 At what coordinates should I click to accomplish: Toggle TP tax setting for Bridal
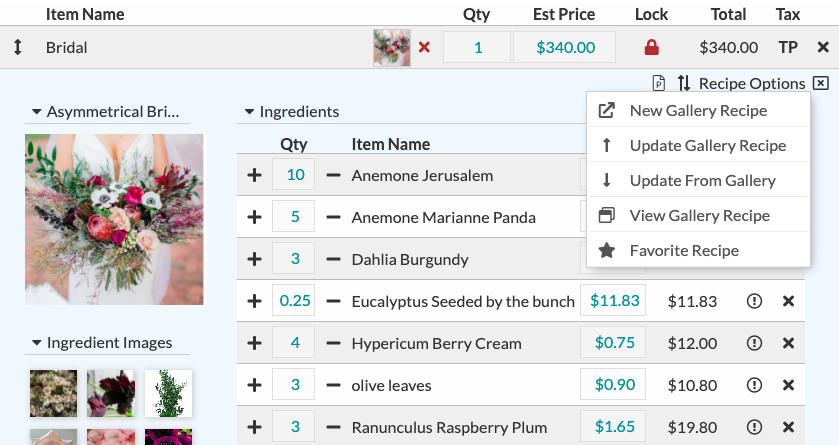pos(788,47)
